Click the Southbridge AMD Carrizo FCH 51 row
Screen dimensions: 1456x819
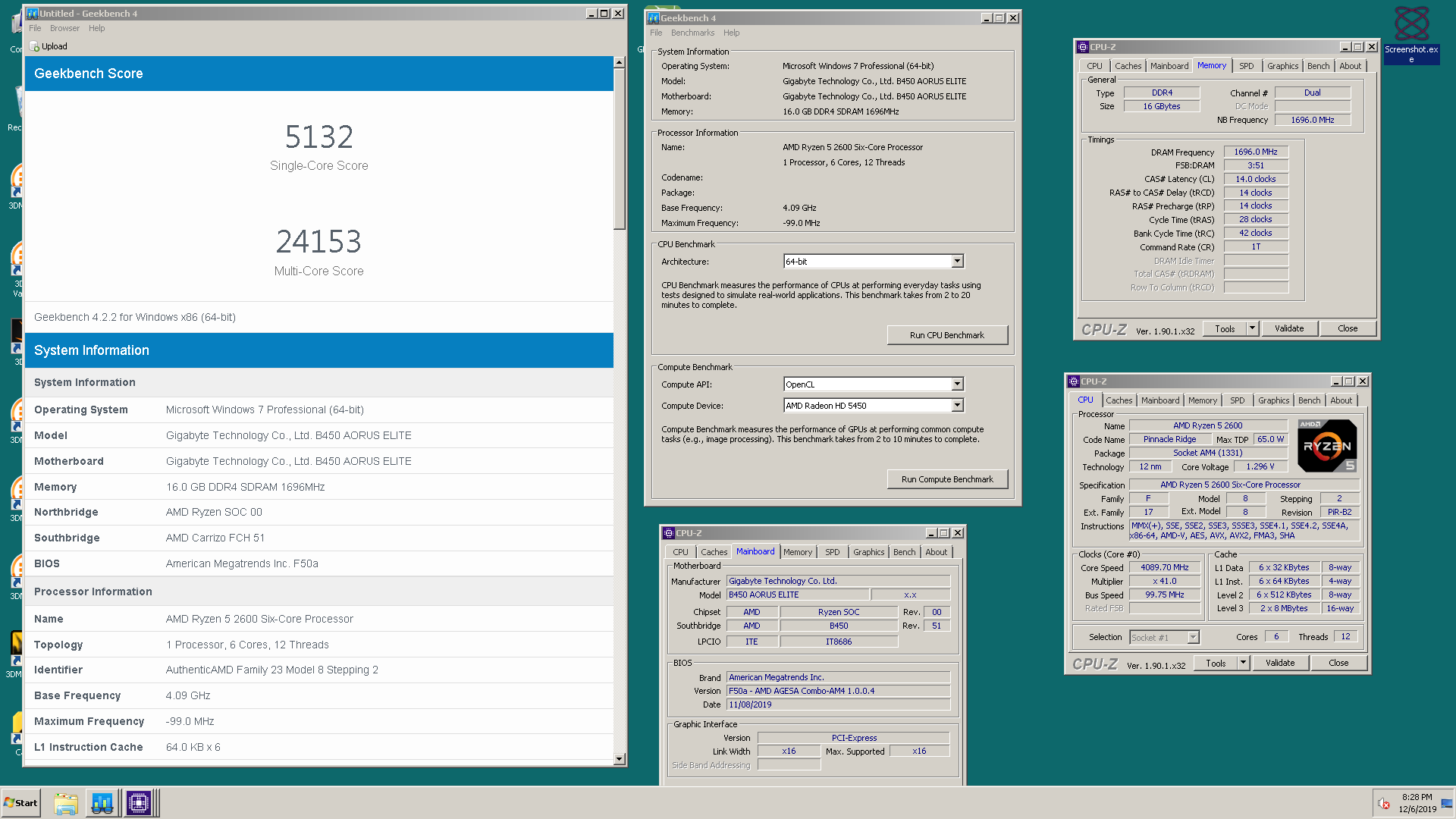click(x=319, y=538)
